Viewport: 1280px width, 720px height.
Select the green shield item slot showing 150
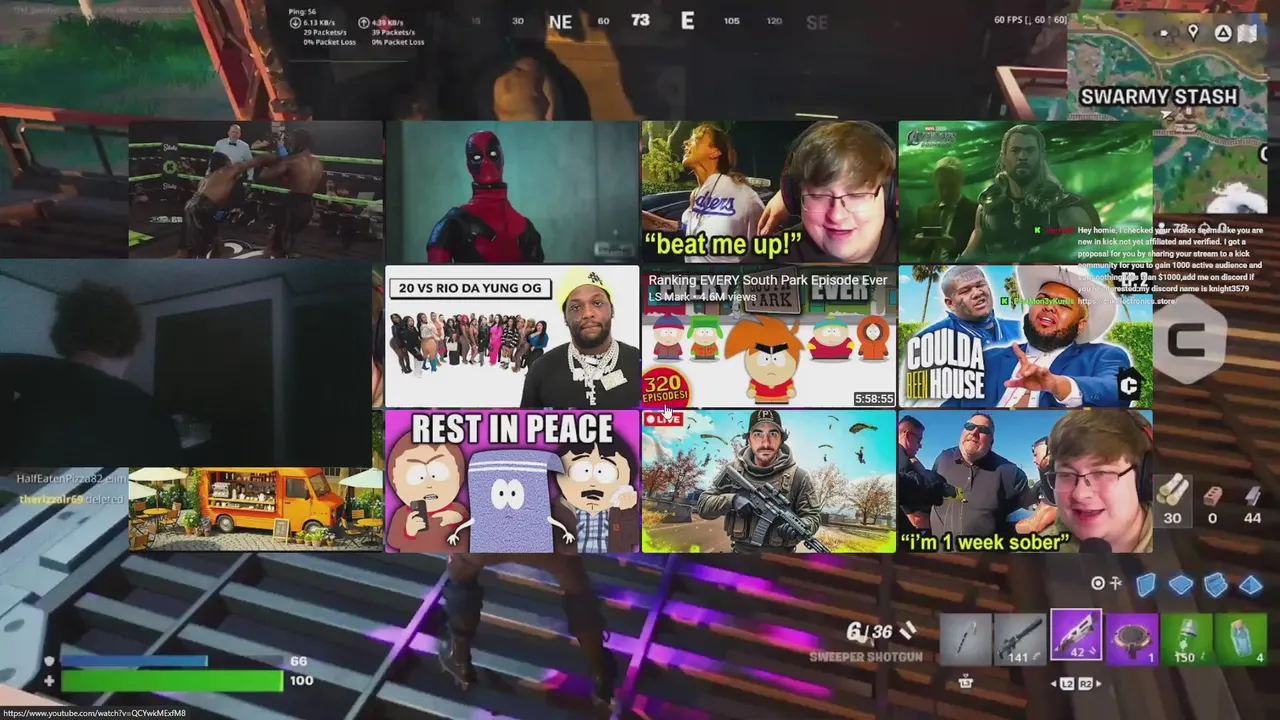coord(1186,639)
